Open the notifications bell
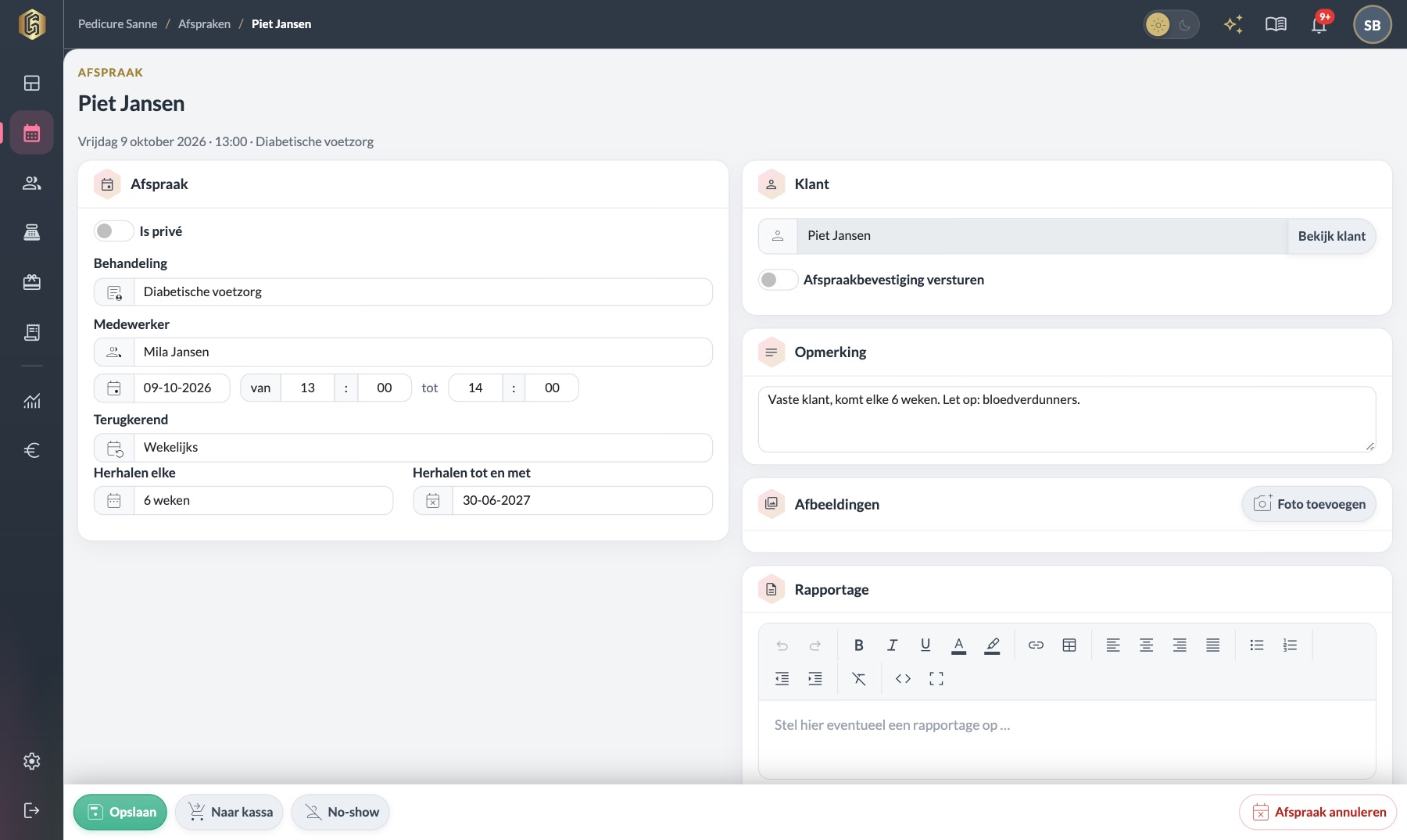This screenshot has height=840, width=1407. [x=1319, y=24]
